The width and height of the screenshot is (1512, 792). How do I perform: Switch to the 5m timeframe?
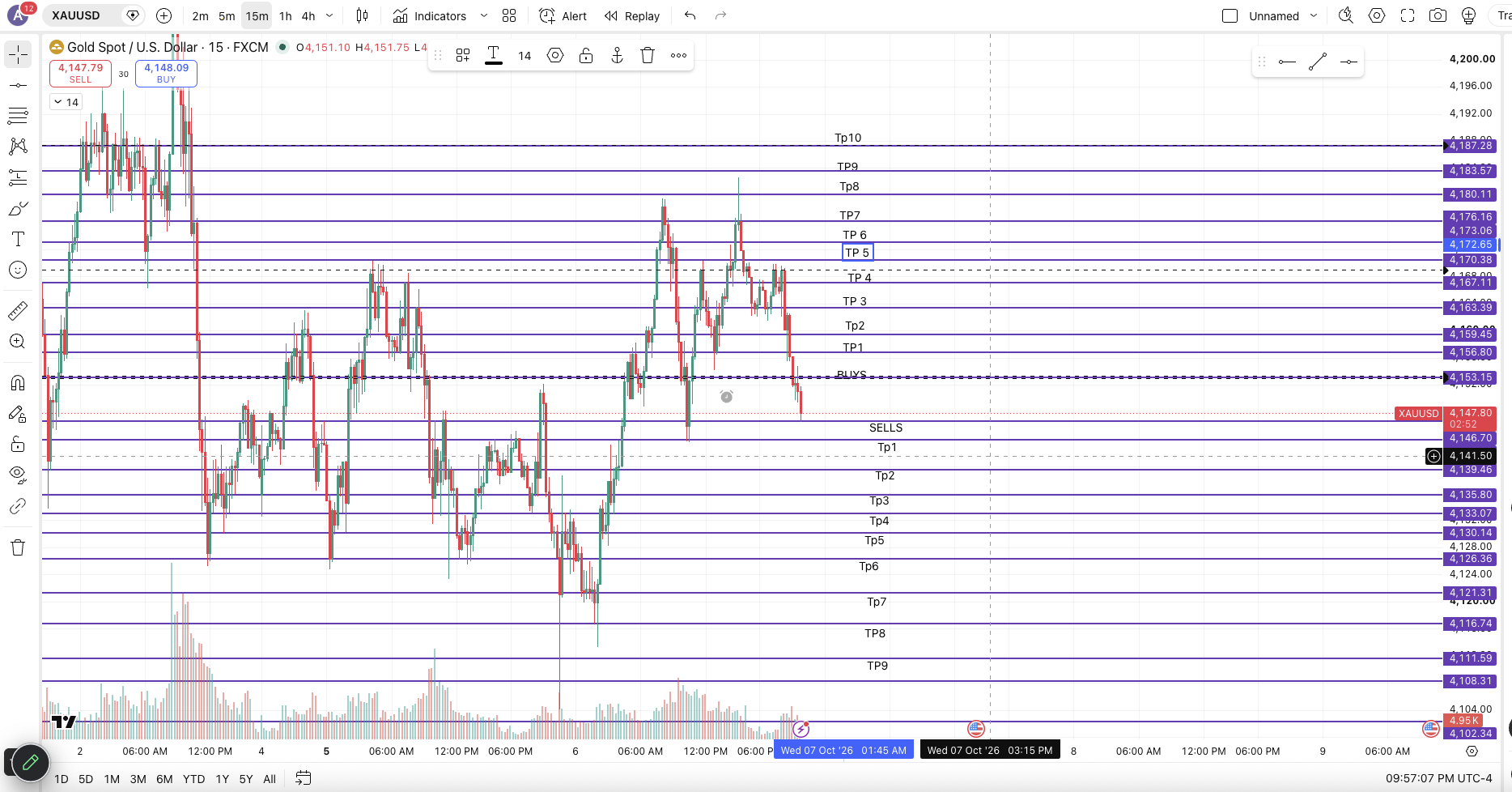pos(227,15)
